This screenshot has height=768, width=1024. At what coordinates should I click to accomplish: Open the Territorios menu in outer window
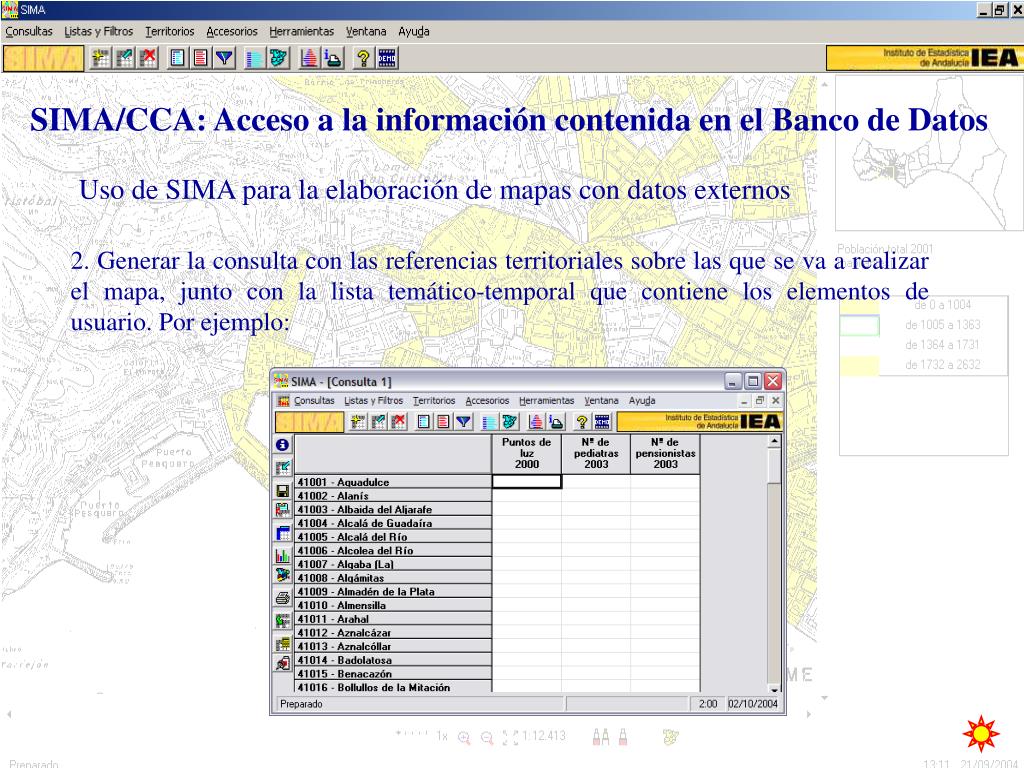[170, 31]
